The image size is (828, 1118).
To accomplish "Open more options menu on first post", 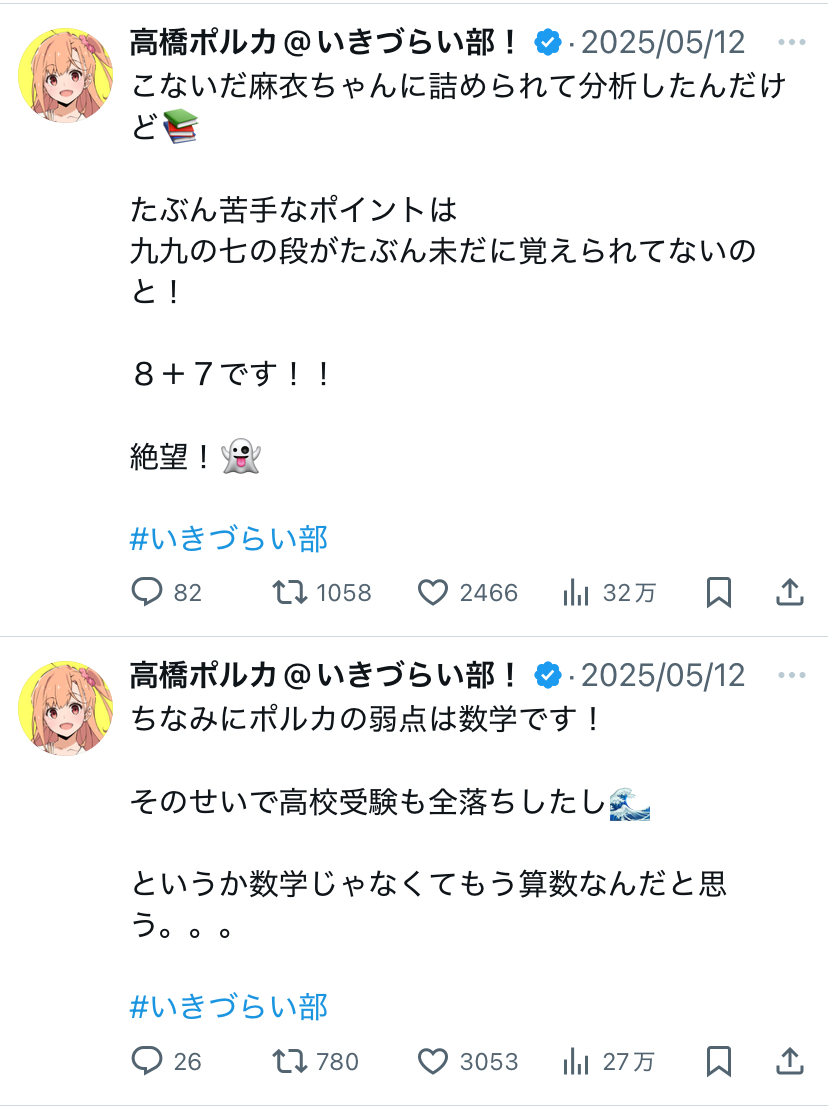I will coord(791,43).
